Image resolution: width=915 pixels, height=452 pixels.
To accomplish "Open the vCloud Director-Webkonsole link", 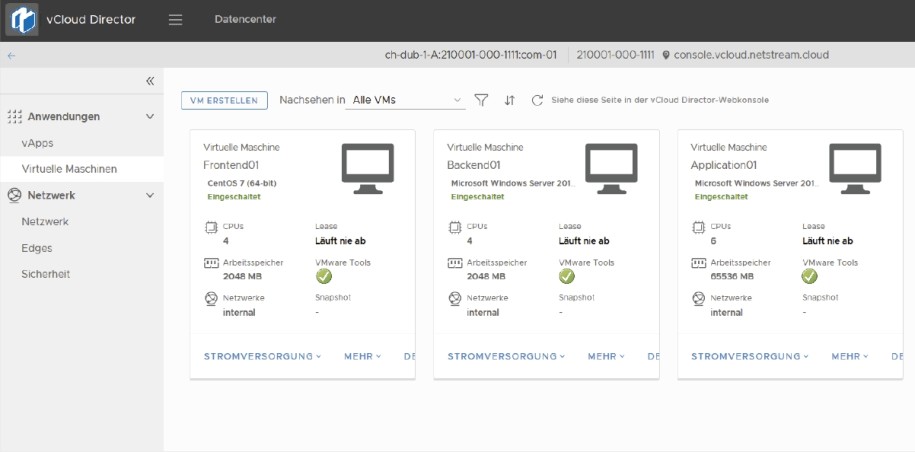I will [x=660, y=100].
